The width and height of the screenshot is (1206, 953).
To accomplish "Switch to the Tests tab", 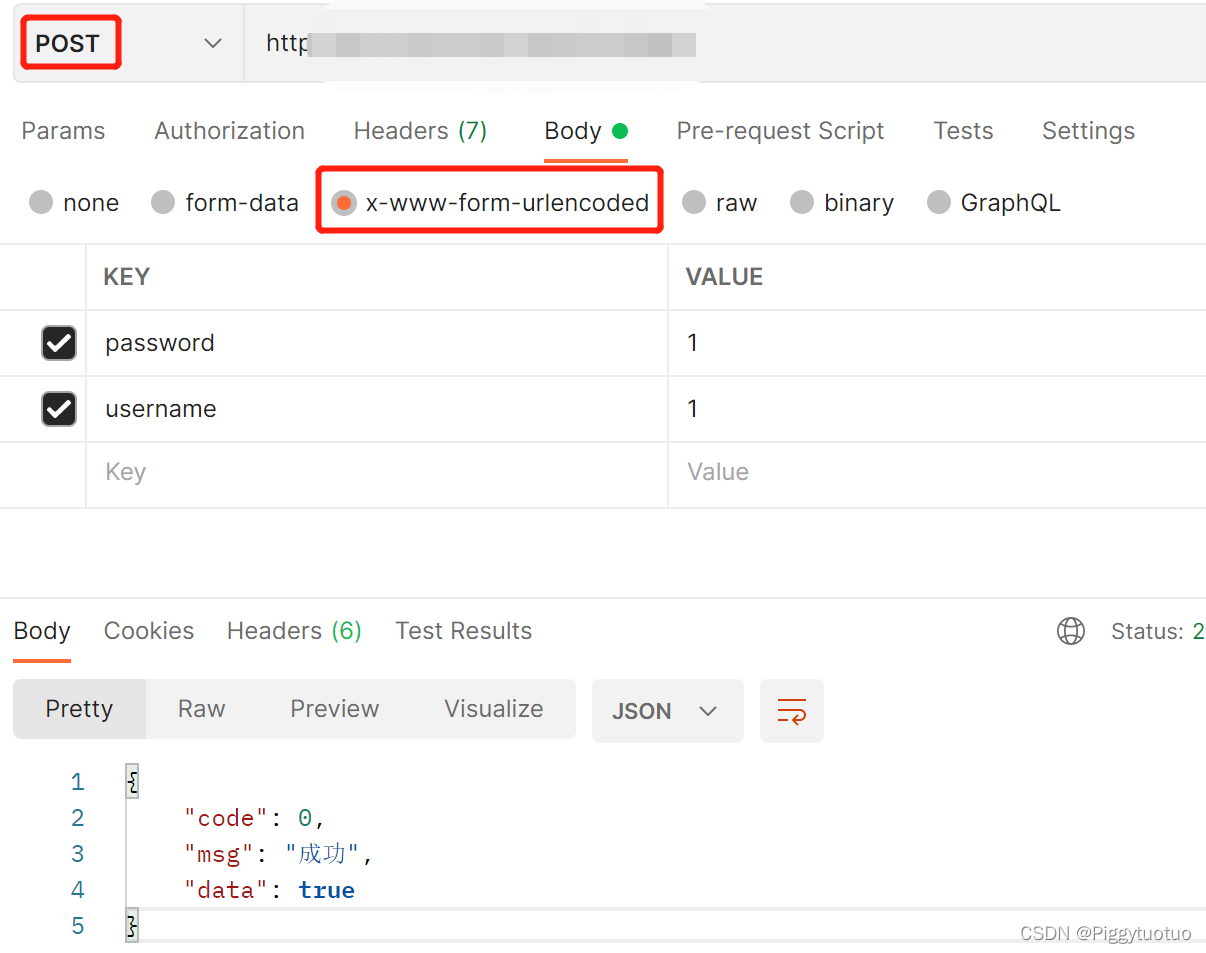I will [x=963, y=131].
